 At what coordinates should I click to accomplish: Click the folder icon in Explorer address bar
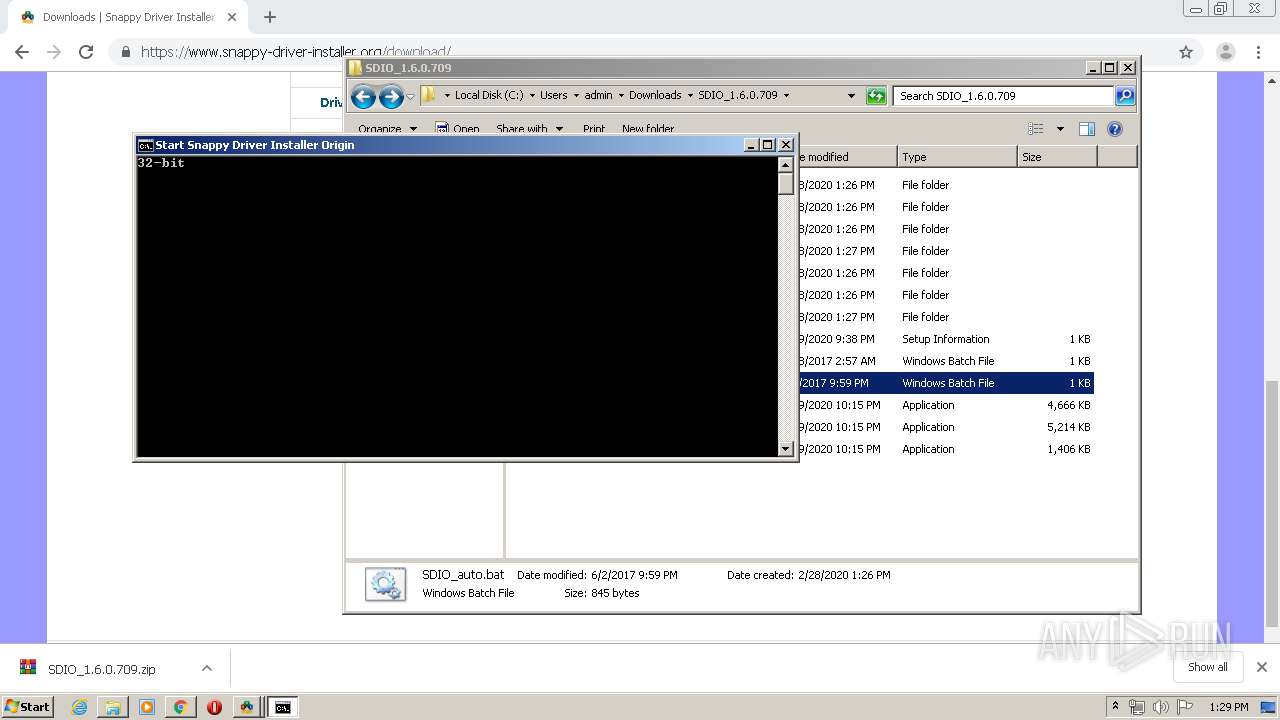point(430,95)
